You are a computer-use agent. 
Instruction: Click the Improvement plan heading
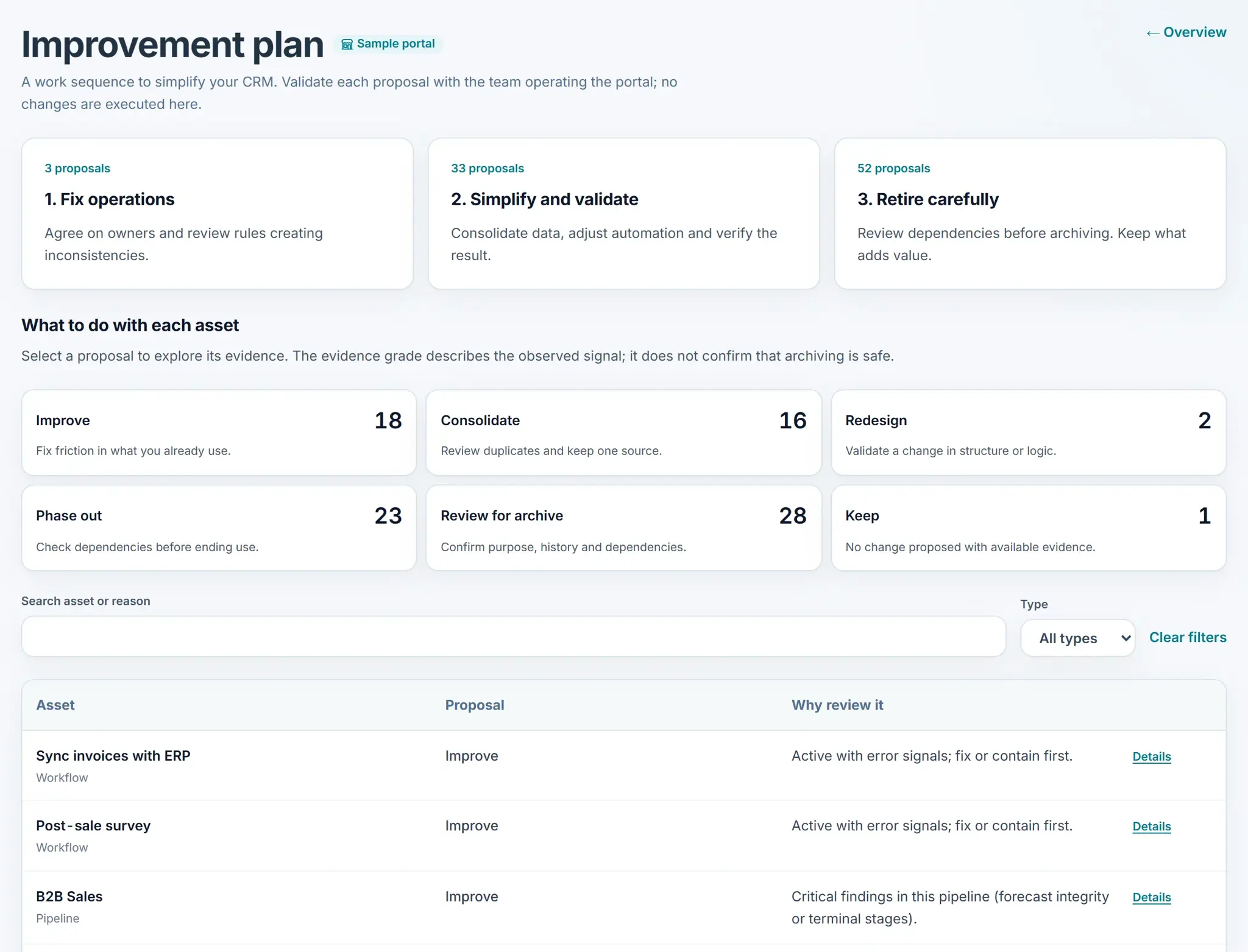pos(172,44)
